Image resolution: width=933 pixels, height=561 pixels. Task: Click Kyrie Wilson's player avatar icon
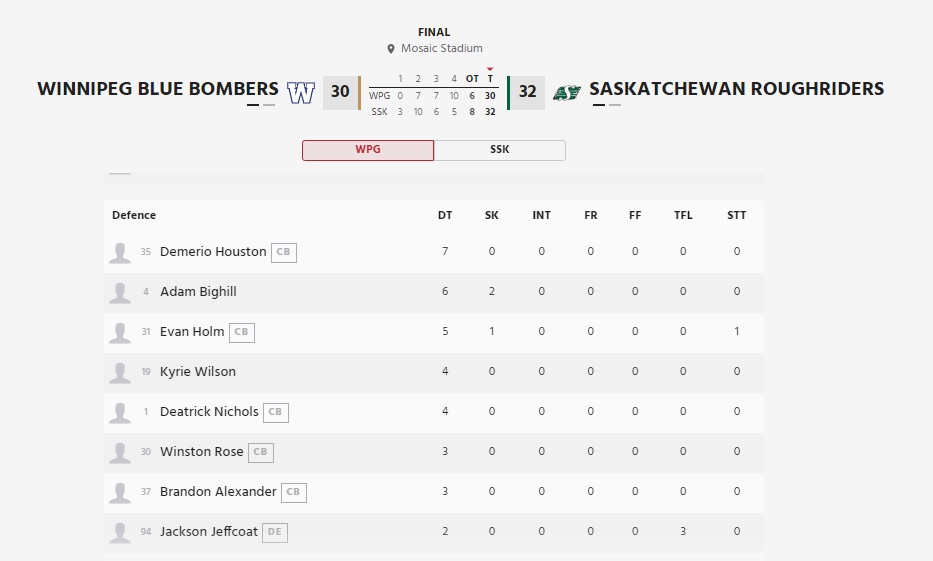click(x=120, y=372)
